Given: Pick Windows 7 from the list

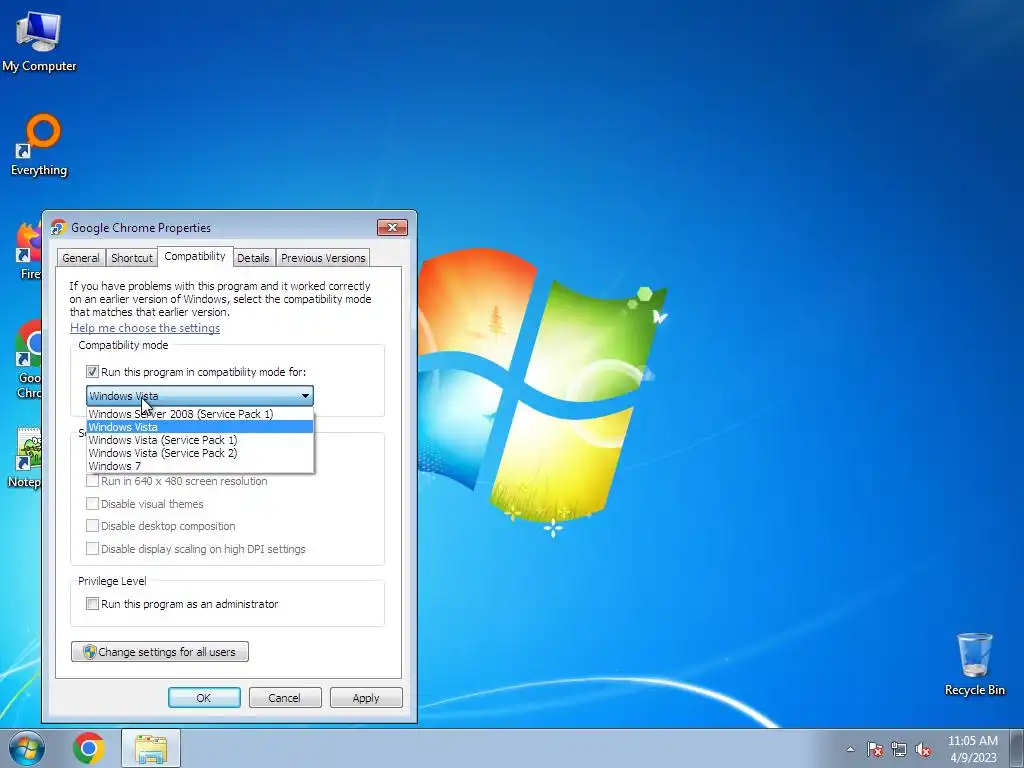Looking at the screenshot, I should click(x=200, y=466).
